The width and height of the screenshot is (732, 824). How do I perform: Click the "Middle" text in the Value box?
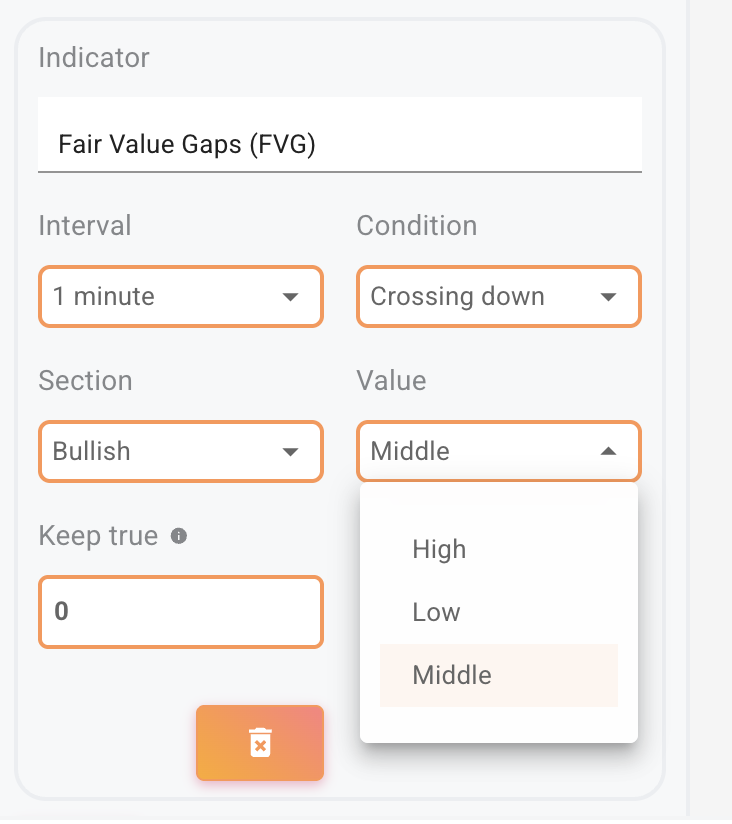[x=410, y=451]
